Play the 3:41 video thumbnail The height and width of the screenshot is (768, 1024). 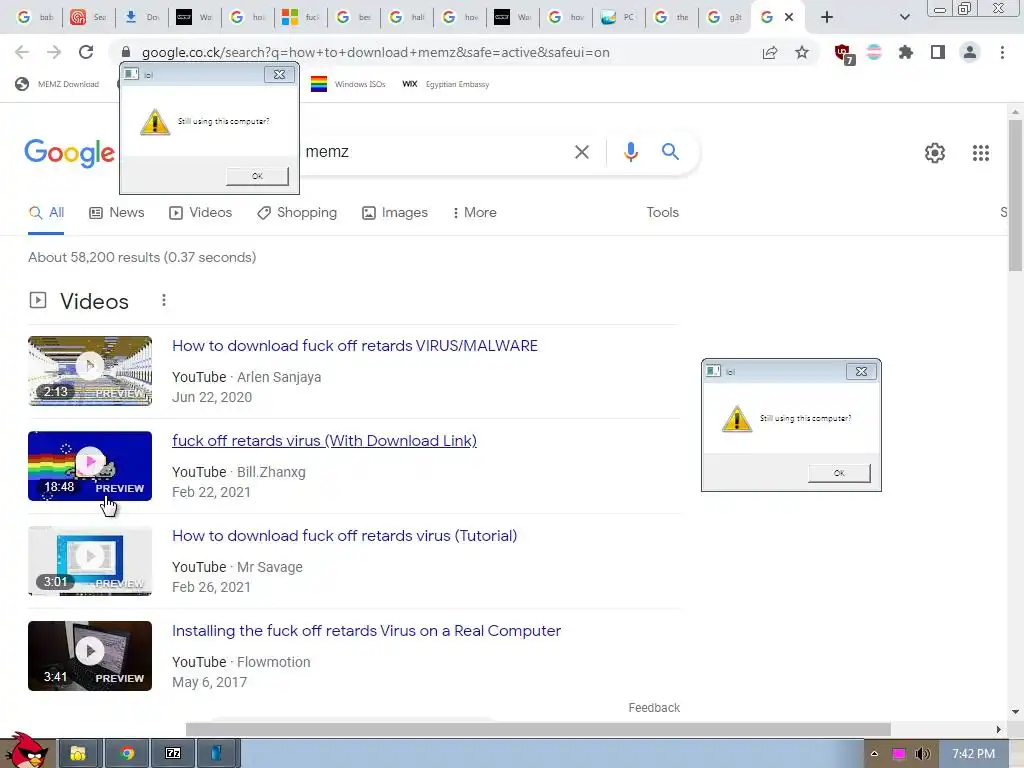[90, 656]
